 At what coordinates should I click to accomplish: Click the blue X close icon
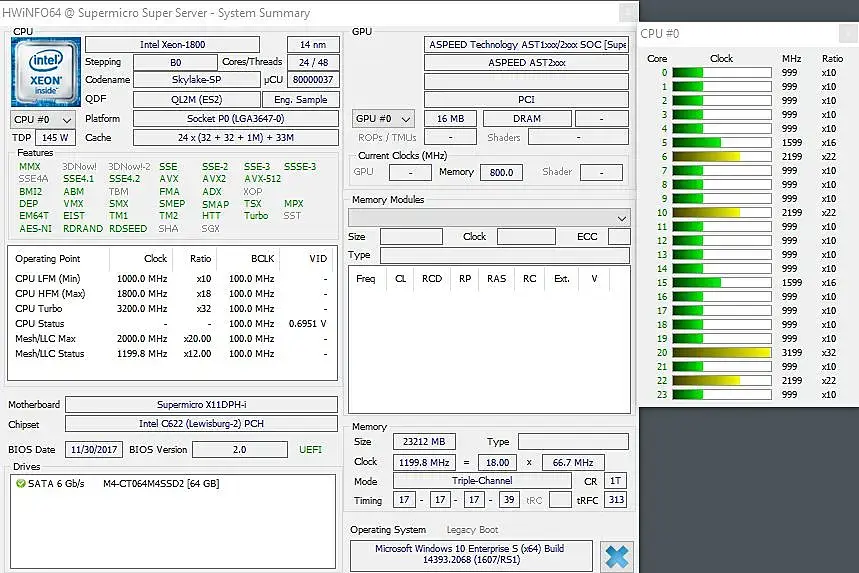(x=617, y=557)
